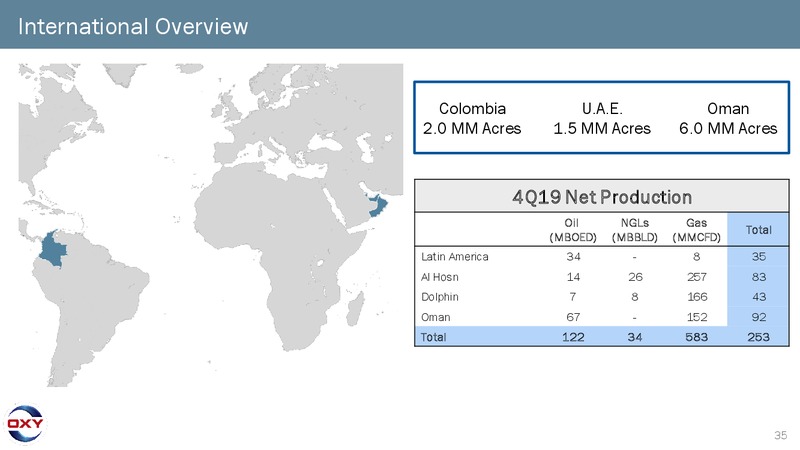Select '6.0 MM Acres' text
The image size is (800, 450).
click(728, 129)
